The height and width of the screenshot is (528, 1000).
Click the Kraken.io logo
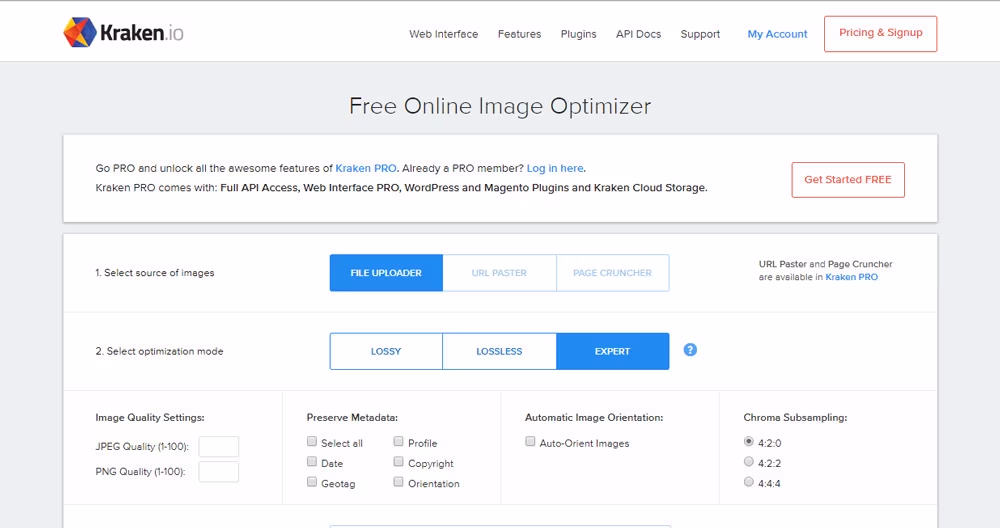(123, 33)
